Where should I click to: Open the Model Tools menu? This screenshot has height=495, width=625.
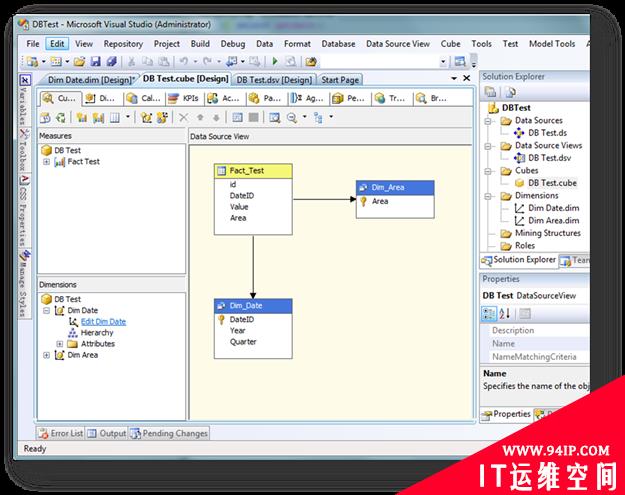coord(552,44)
